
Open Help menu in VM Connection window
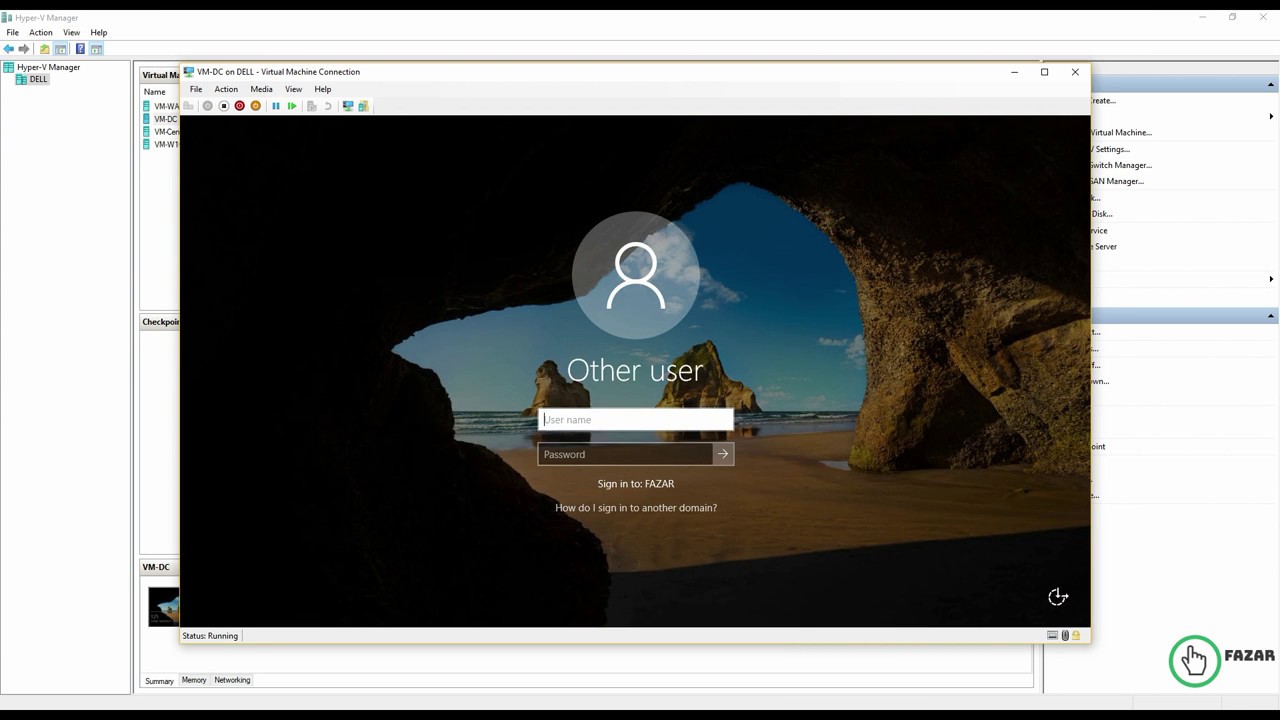point(323,89)
